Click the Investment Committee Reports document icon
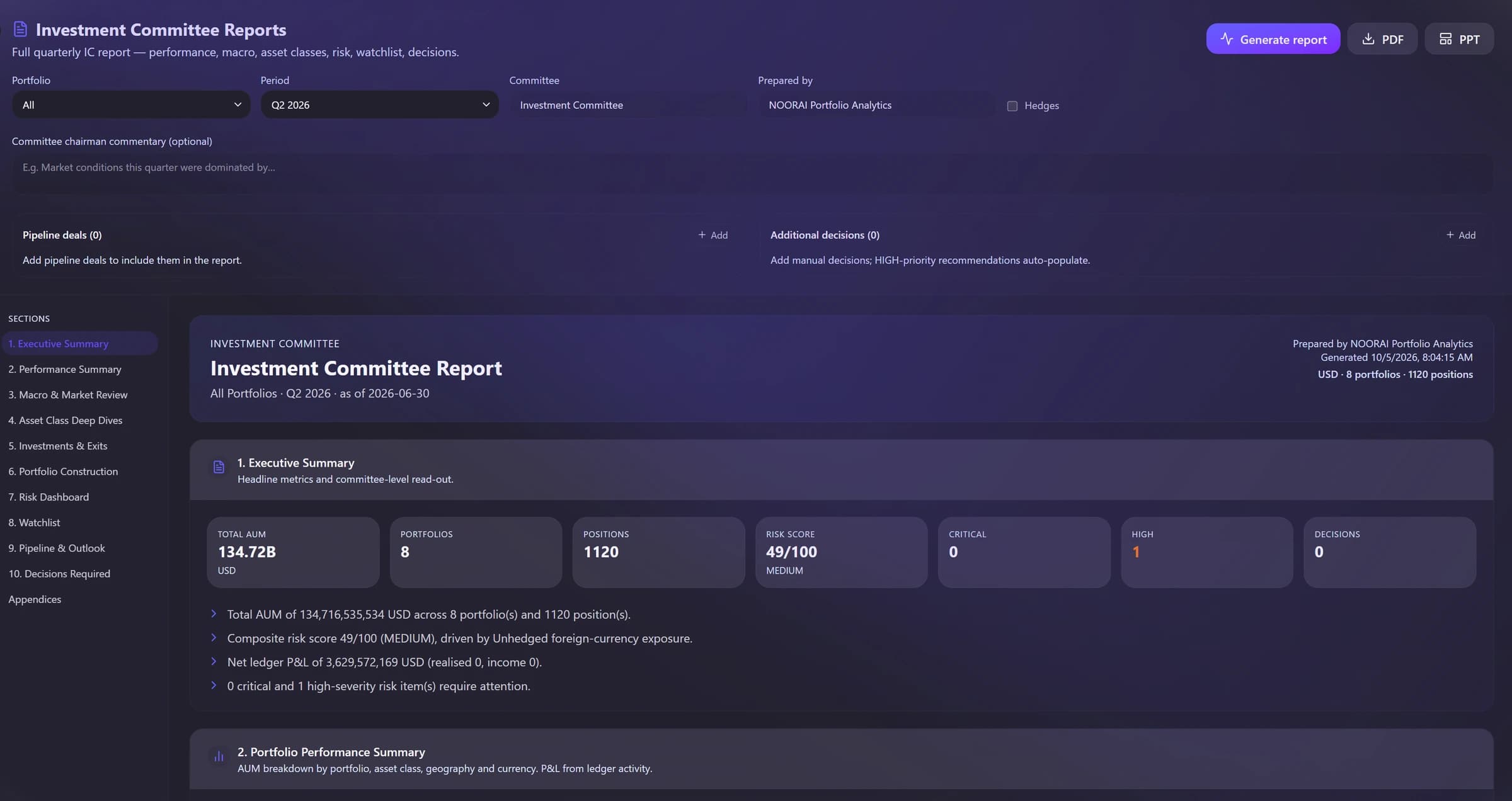Image resolution: width=1512 pixels, height=801 pixels. point(20,29)
